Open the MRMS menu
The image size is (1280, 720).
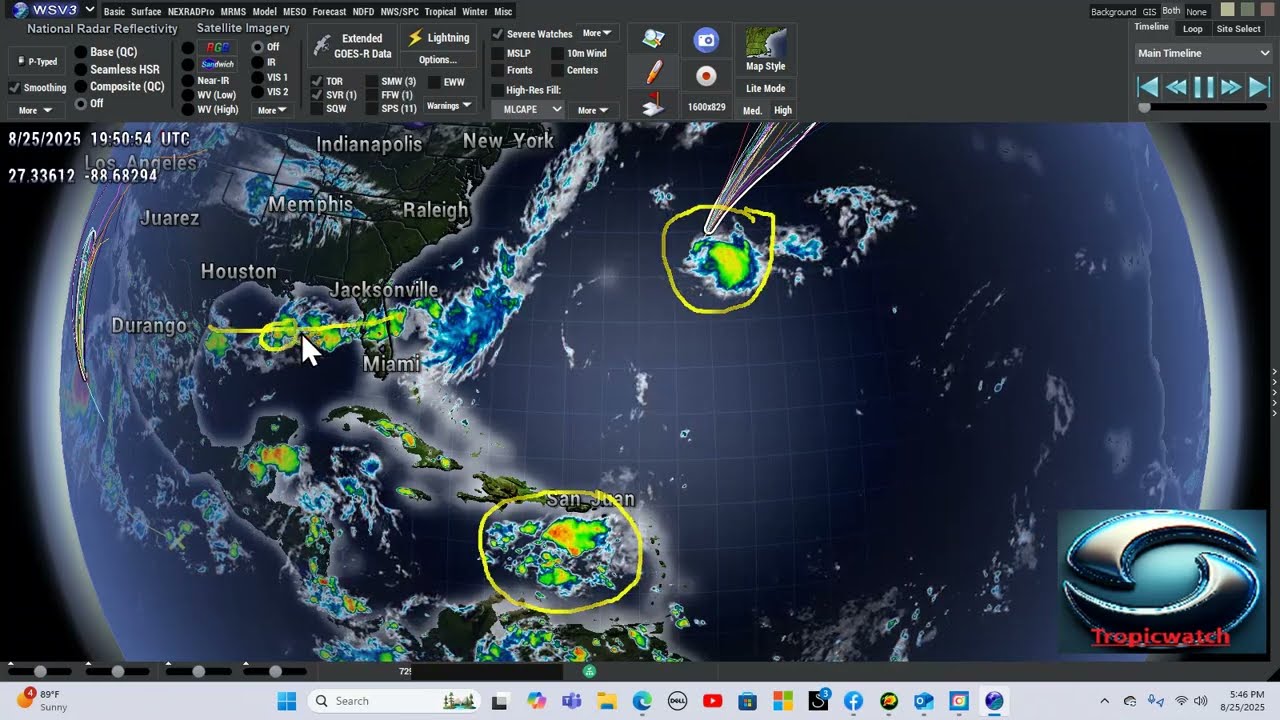233,11
